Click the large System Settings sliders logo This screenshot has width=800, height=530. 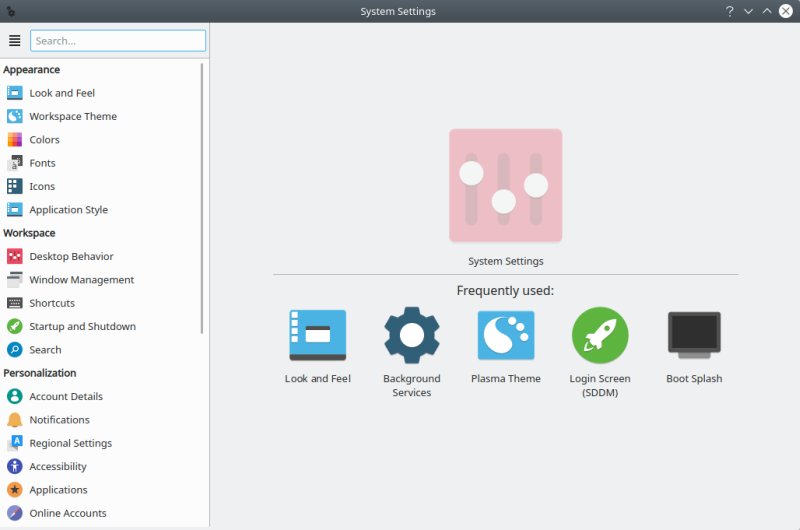[x=505, y=185]
